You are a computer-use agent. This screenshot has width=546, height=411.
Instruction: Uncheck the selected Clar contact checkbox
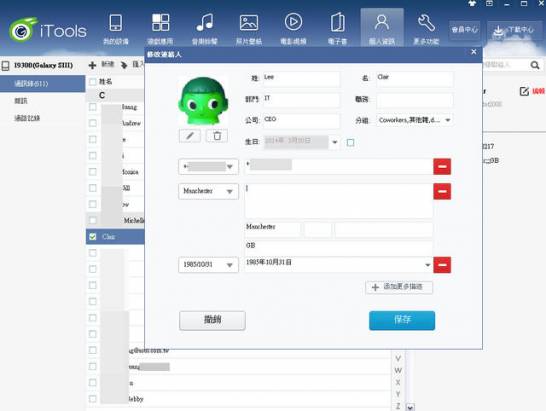click(x=93, y=236)
